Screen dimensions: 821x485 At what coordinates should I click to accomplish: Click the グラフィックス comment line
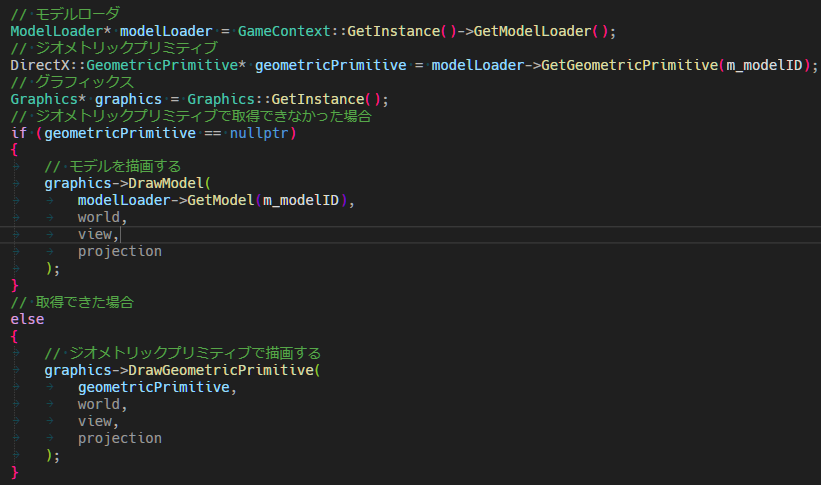tap(80, 82)
